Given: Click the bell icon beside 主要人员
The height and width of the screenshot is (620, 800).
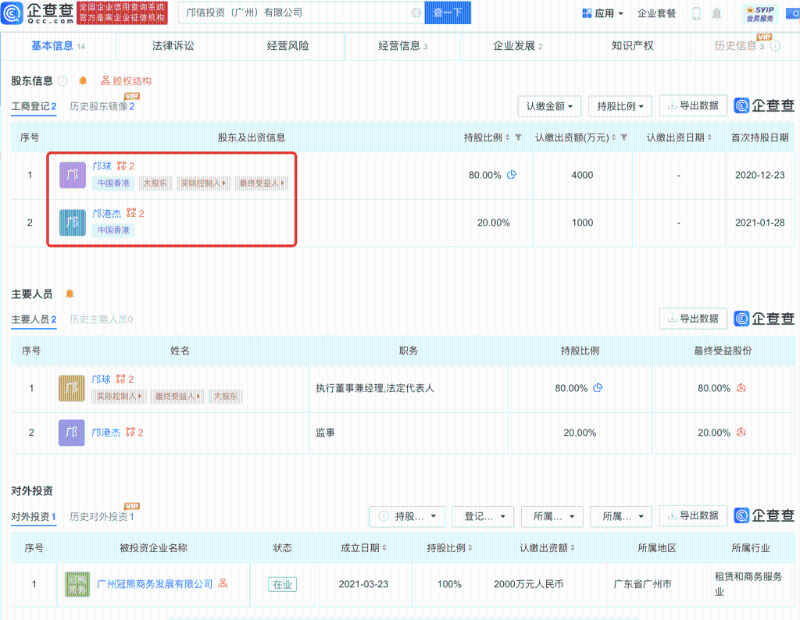Looking at the screenshot, I should coord(69,294).
